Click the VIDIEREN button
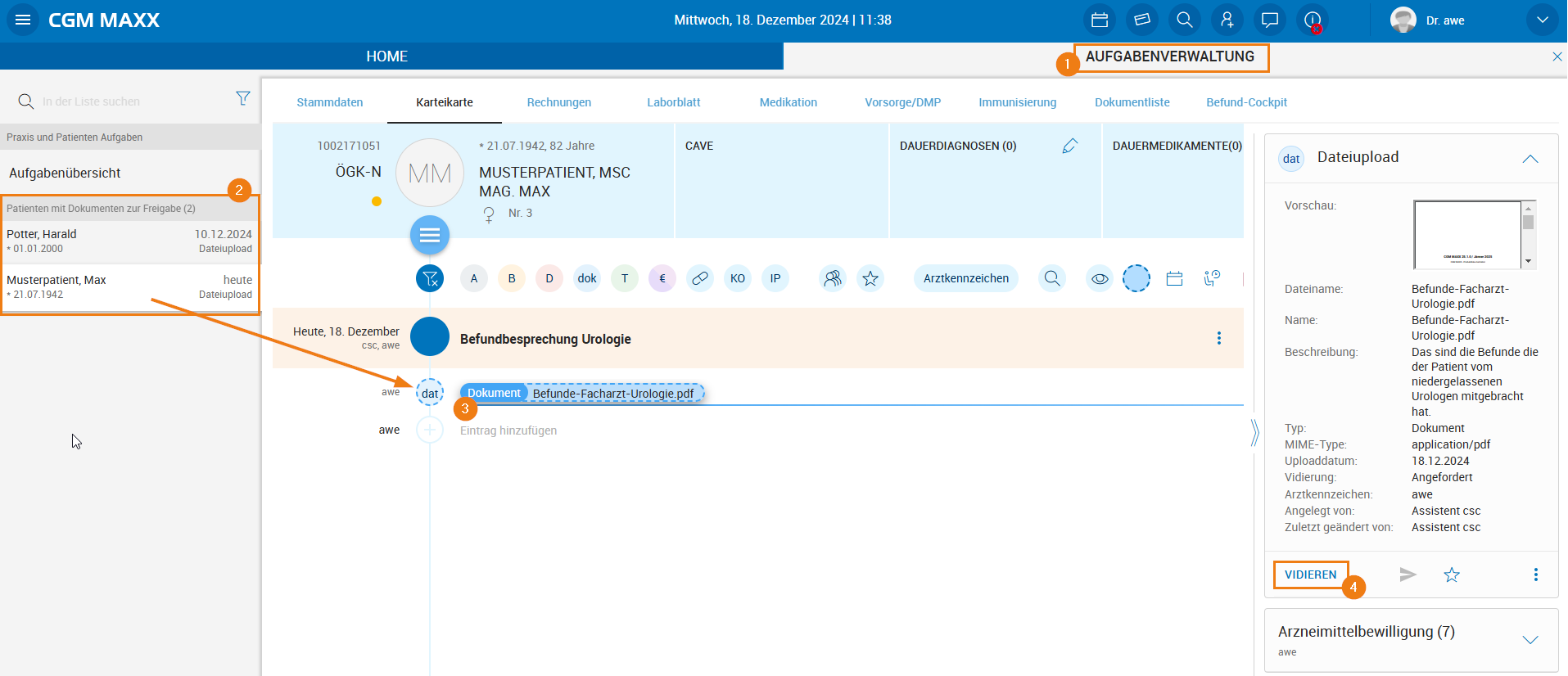 (x=1310, y=575)
